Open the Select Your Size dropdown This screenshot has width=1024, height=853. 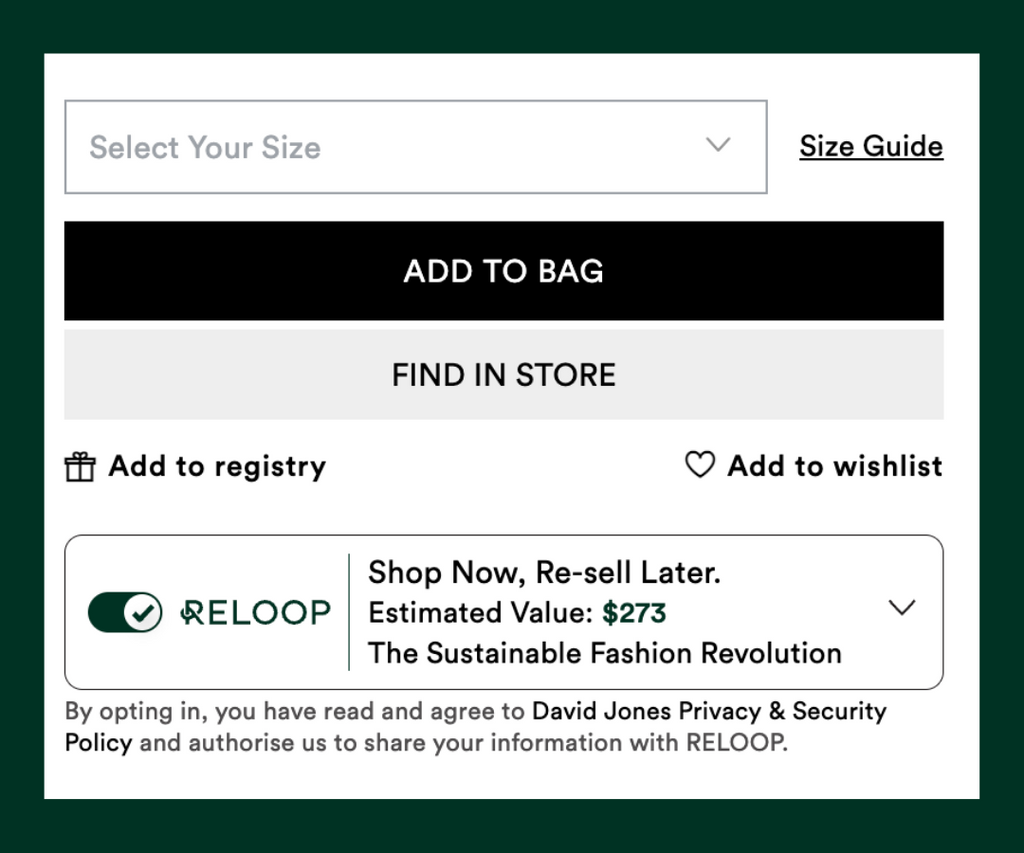(x=416, y=147)
